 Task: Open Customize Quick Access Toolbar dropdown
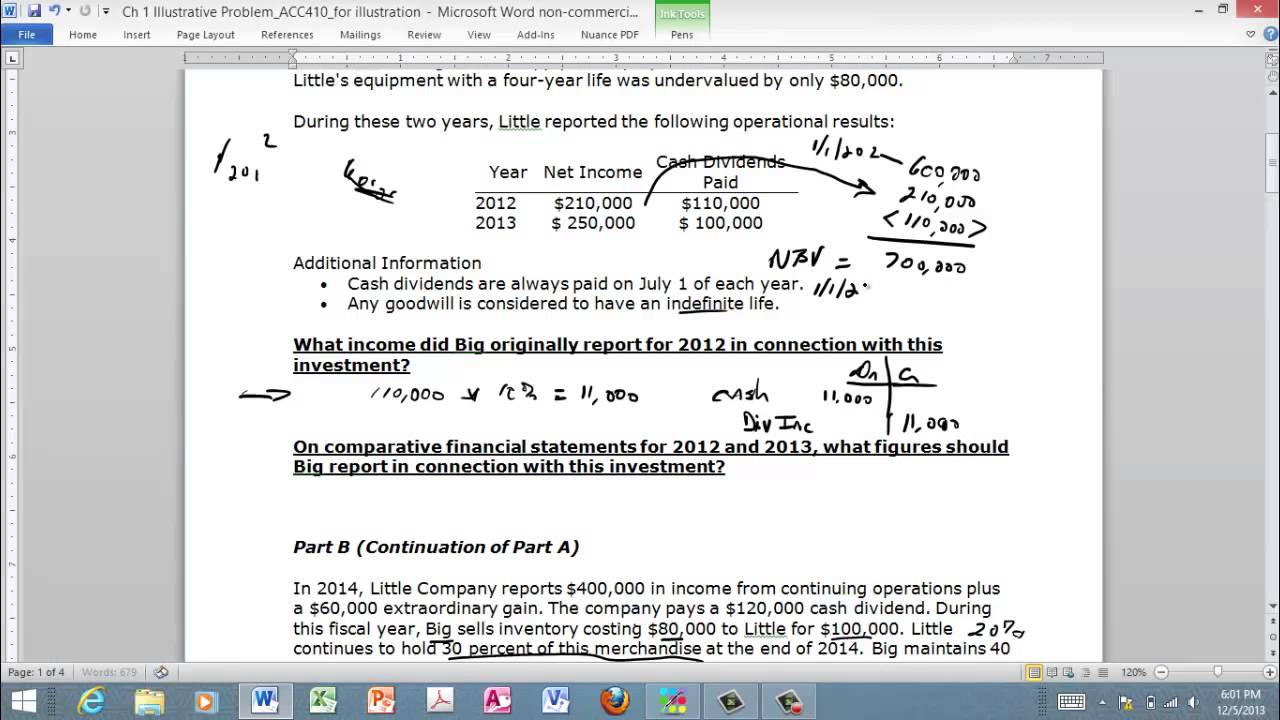(x=105, y=12)
